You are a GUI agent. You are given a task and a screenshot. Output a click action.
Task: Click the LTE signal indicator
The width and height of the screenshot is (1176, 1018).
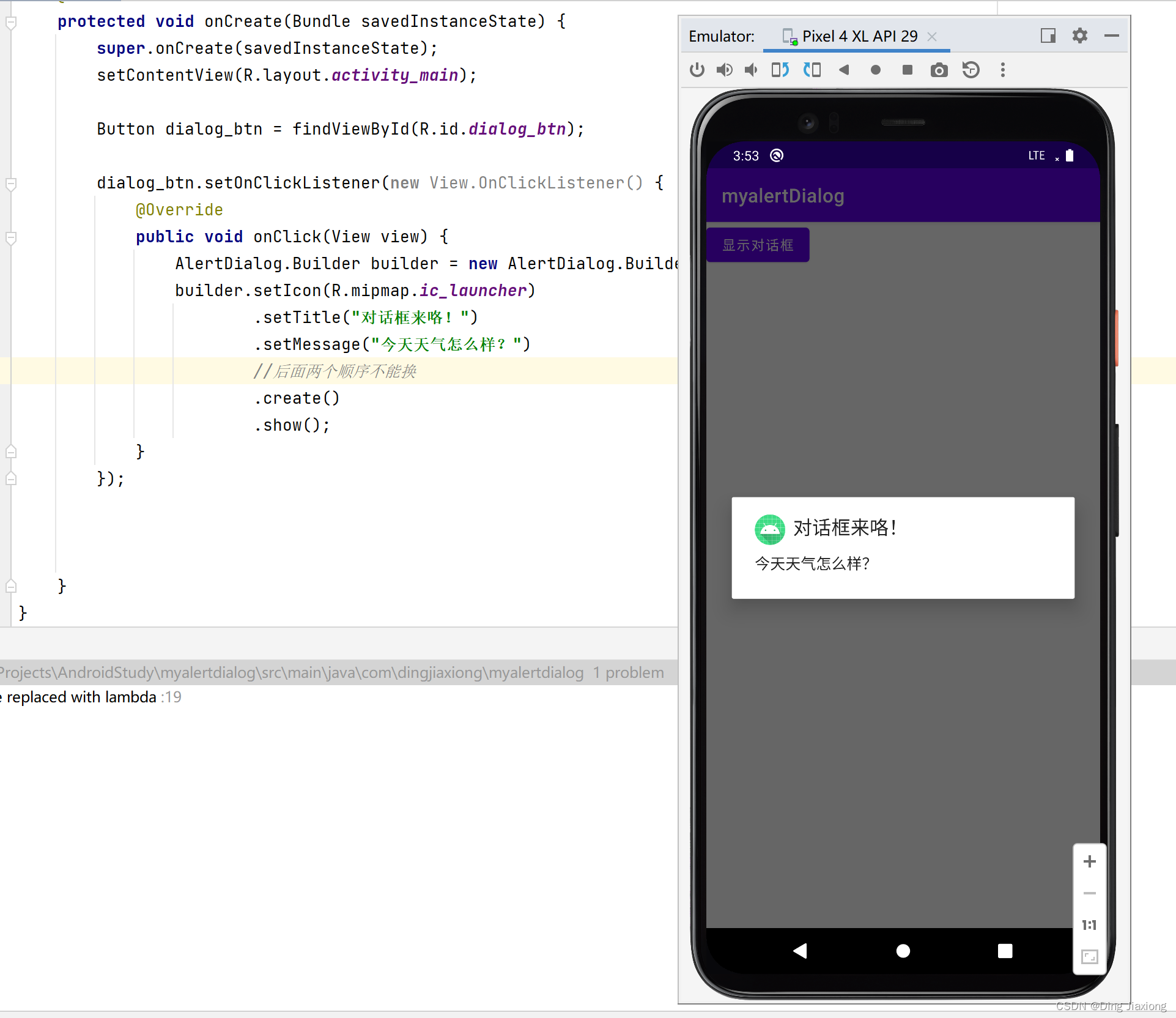(x=1037, y=155)
